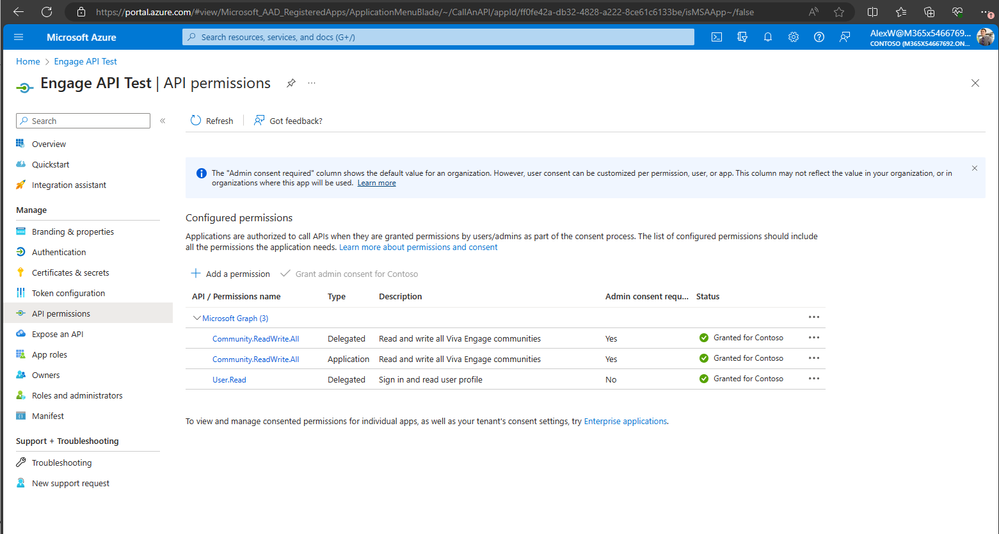Open more options ellipsis beside page title

312,83
